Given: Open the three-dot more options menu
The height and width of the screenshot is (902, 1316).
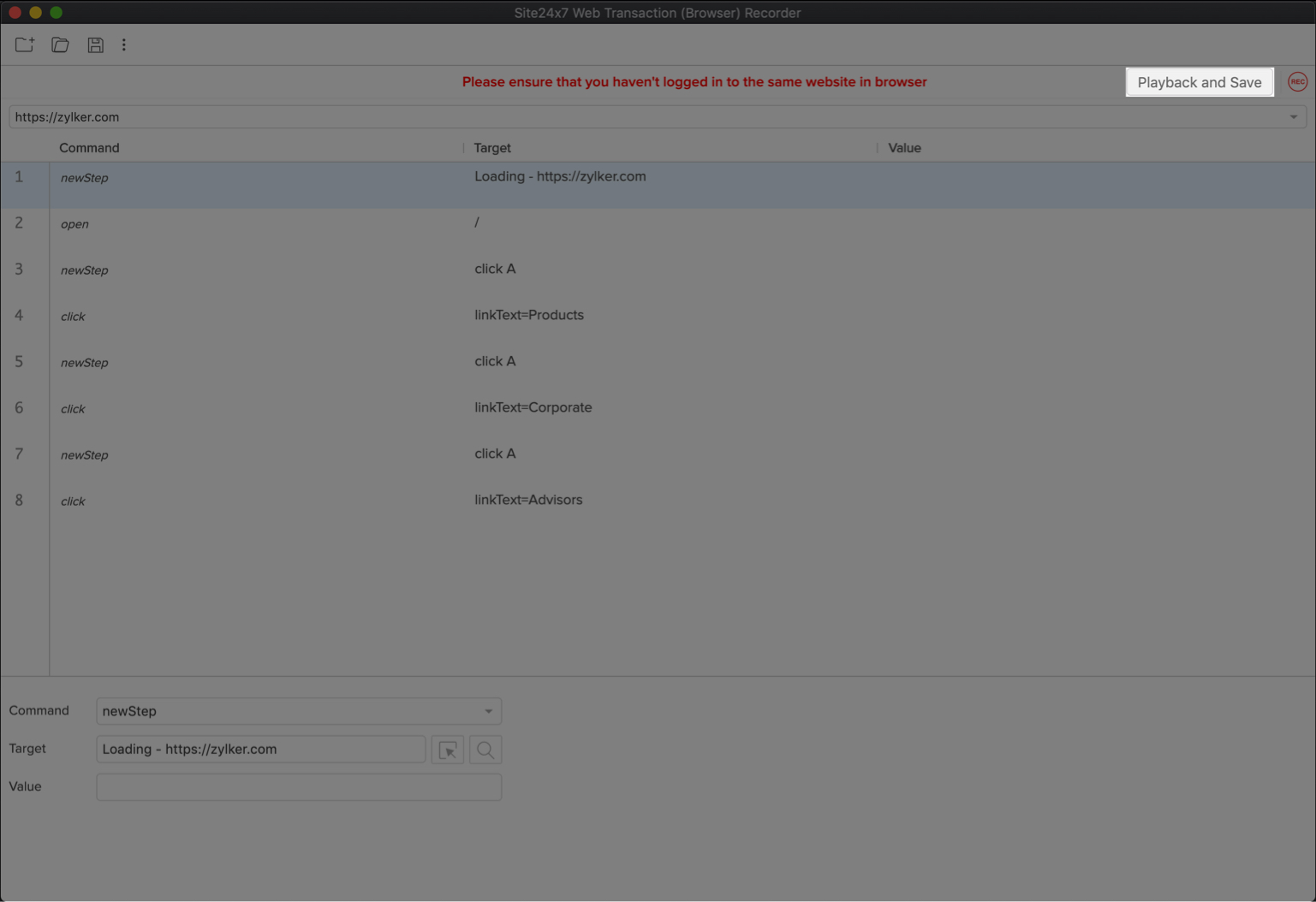Looking at the screenshot, I should pyautogui.click(x=124, y=45).
